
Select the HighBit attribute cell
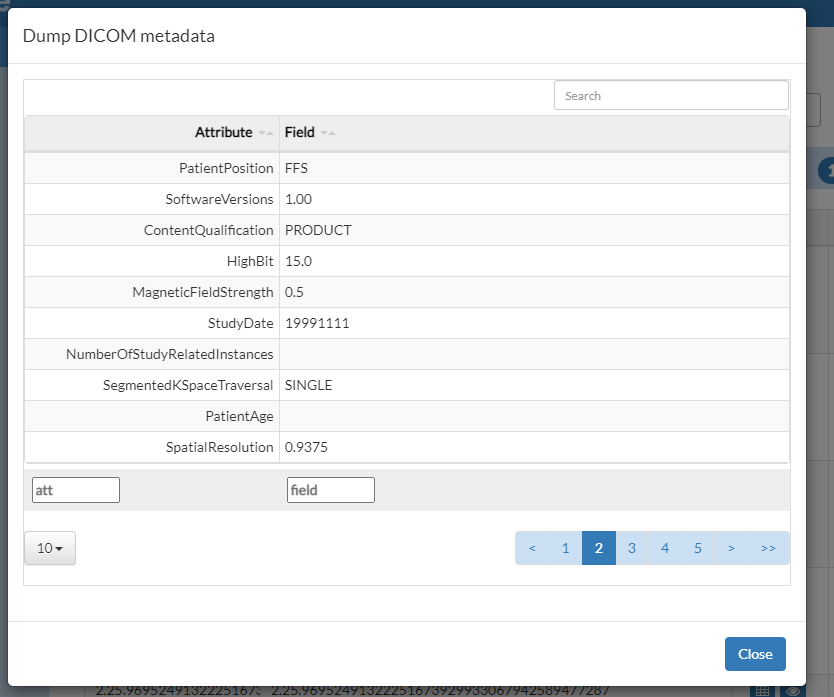pyautogui.click(x=152, y=261)
